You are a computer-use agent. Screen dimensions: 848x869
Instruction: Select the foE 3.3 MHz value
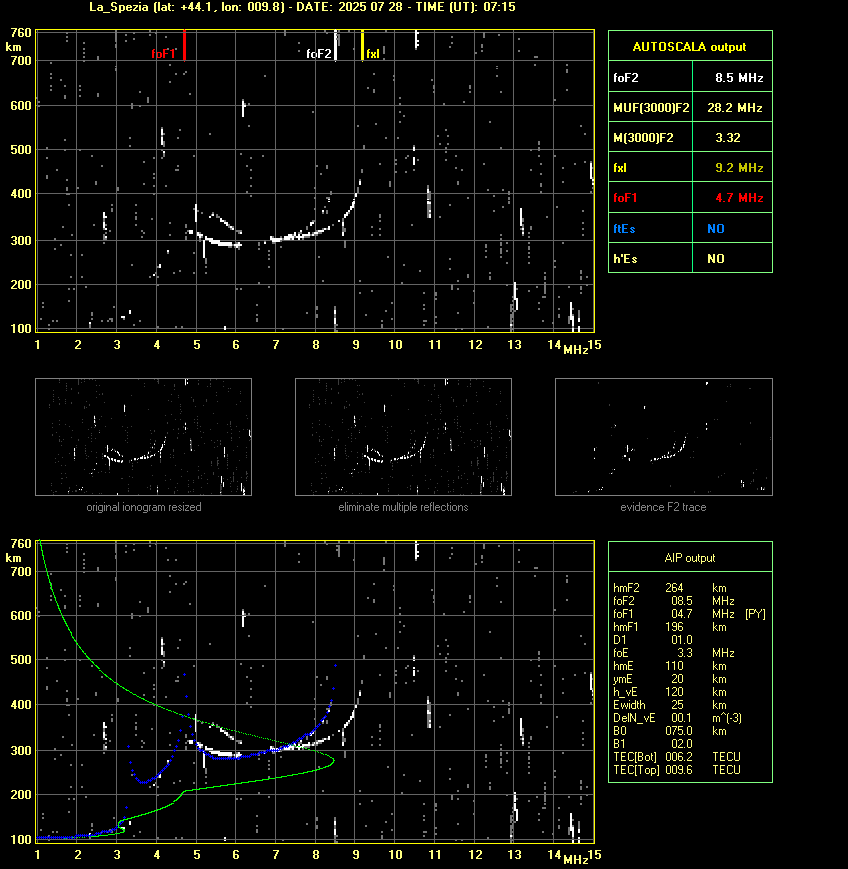(x=684, y=653)
